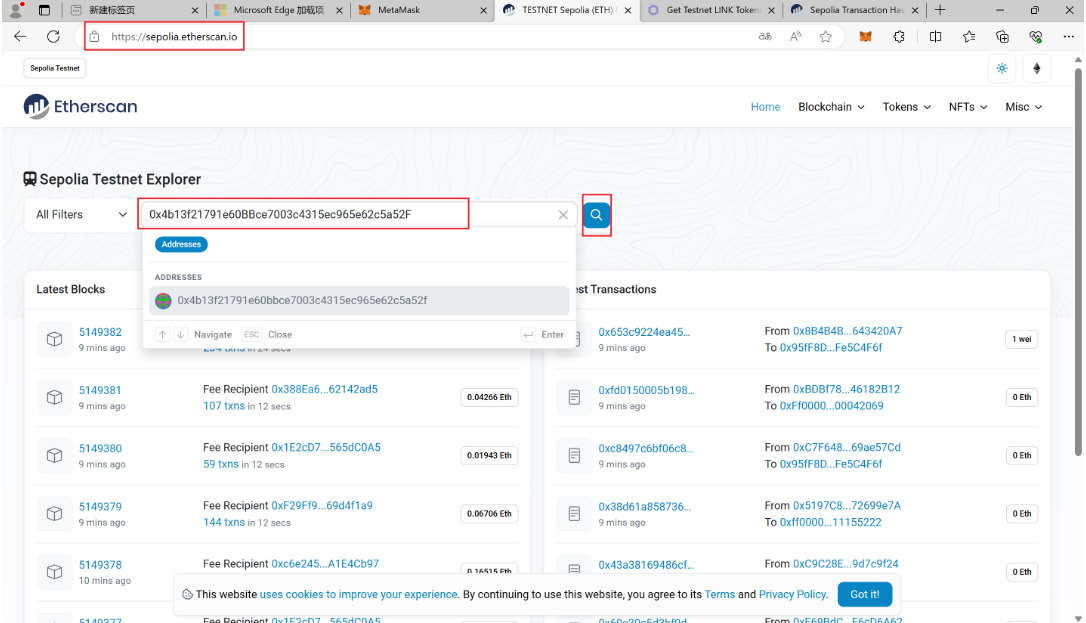Viewport: 1086px width, 623px height.
Task: Expand the NFTs menu
Action: click(968, 107)
